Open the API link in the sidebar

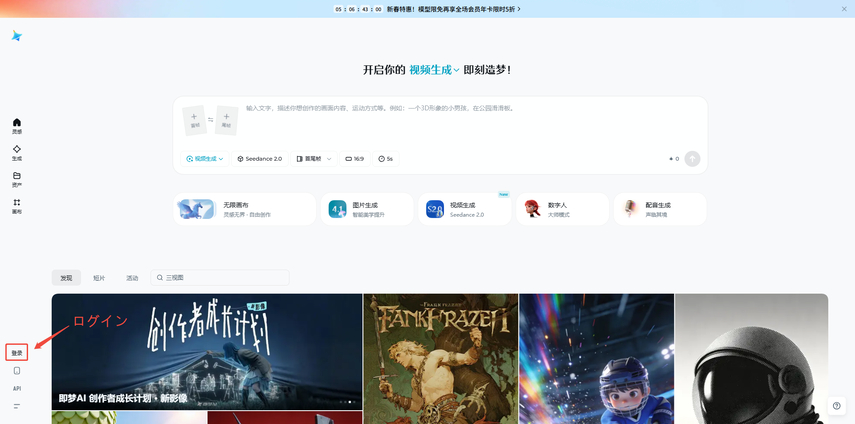(x=17, y=389)
